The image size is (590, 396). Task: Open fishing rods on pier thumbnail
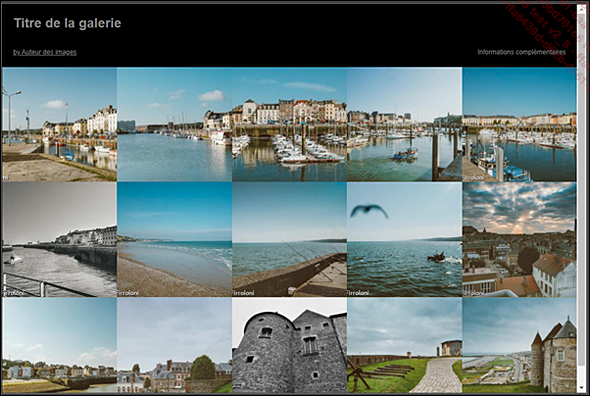coord(290,240)
